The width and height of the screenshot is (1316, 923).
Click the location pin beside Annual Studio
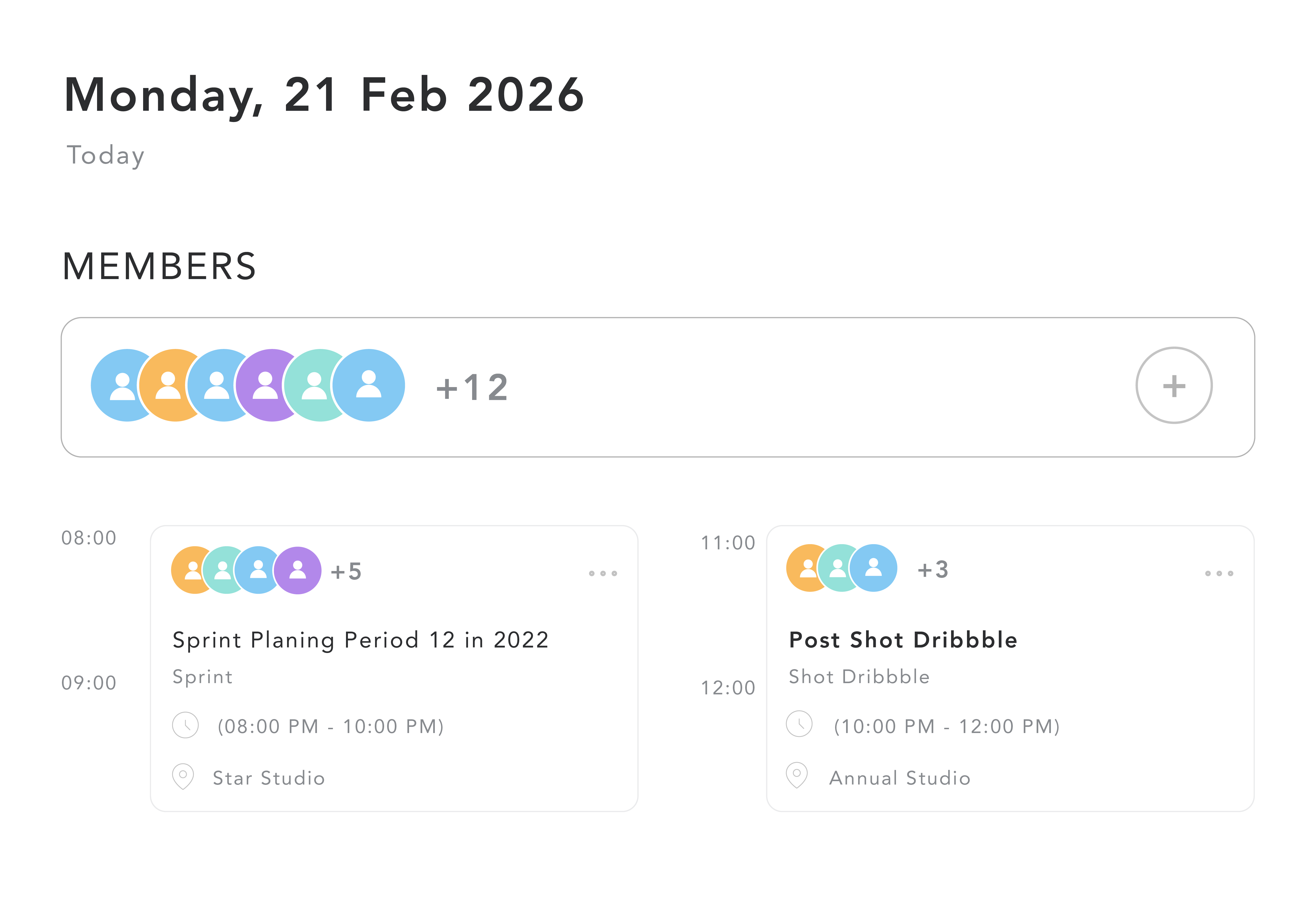(x=797, y=775)
